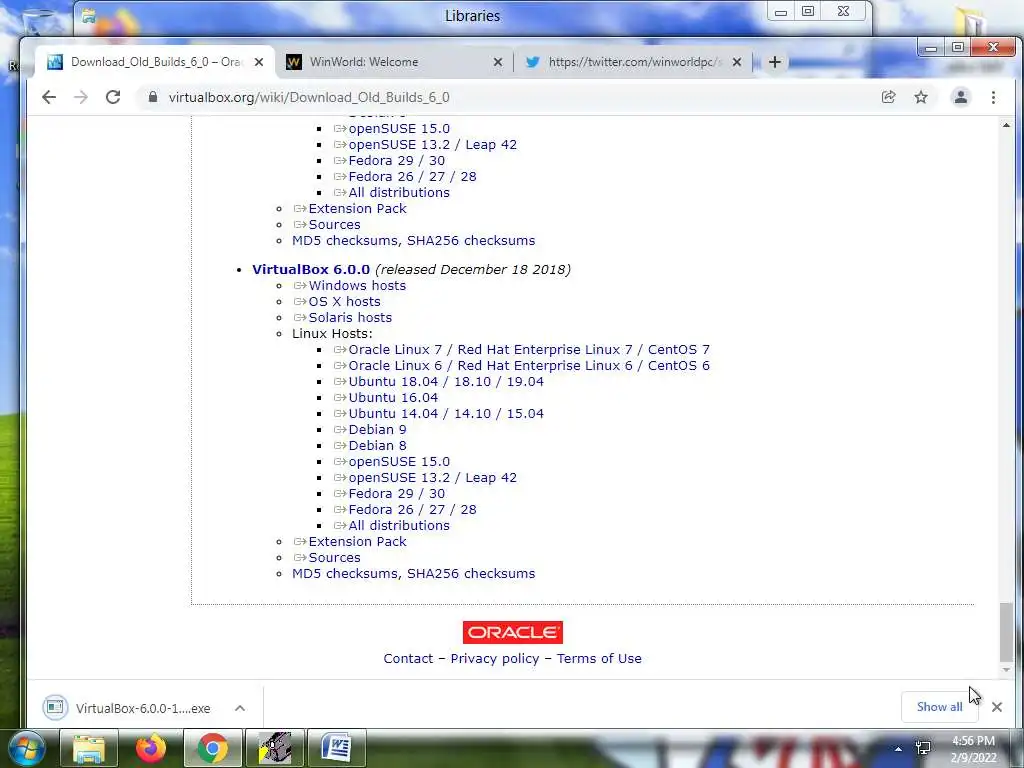Expand the VirtualBox download item chevron
Viewport: 1024px width, 768px height.
240,708
